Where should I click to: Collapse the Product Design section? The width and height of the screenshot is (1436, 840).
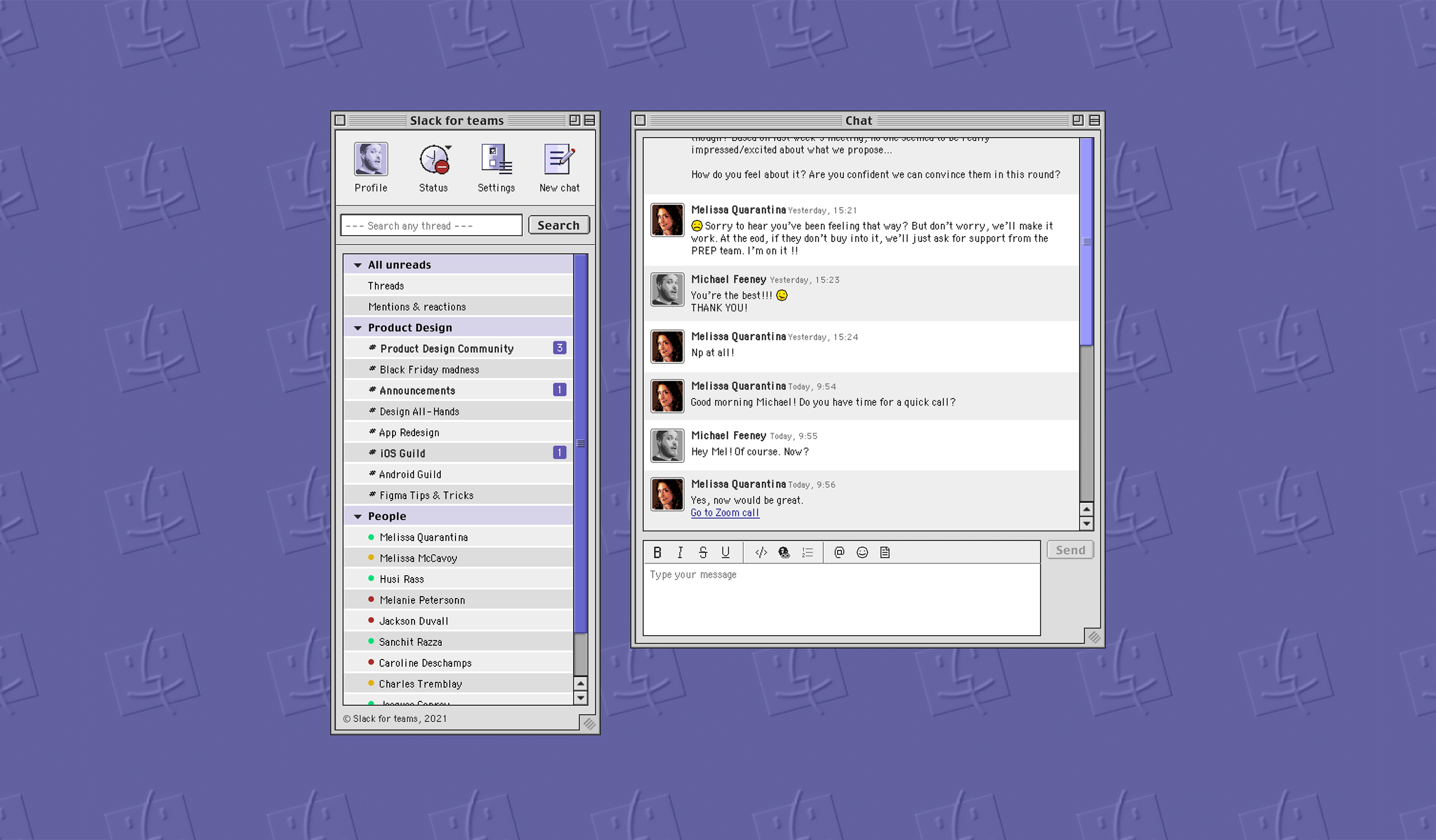coord(358,327)
